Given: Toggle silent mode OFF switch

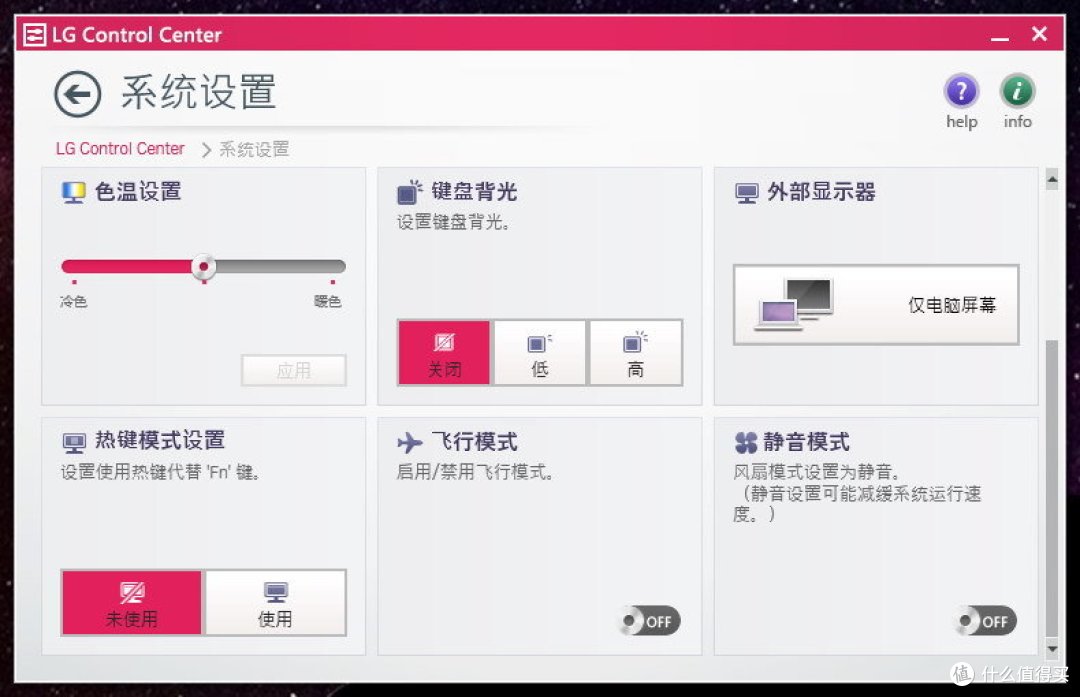Looking at the screenshot, I should pyautogui.click(x=986, y=621).
